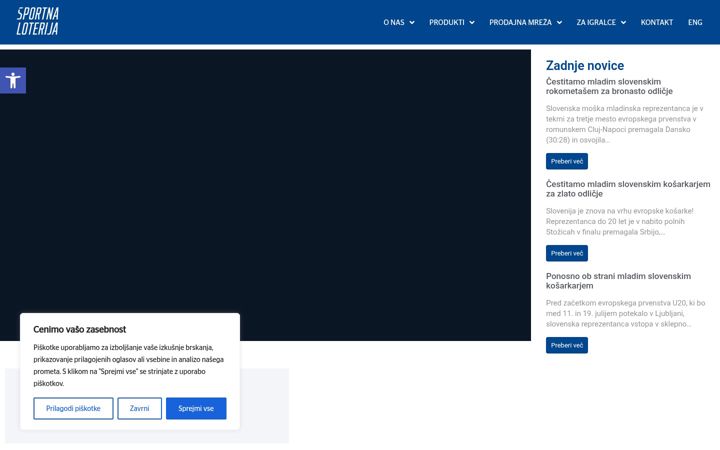Open the O NAS menu
This screenshot has height=450, width=720.
coord(394,22)
